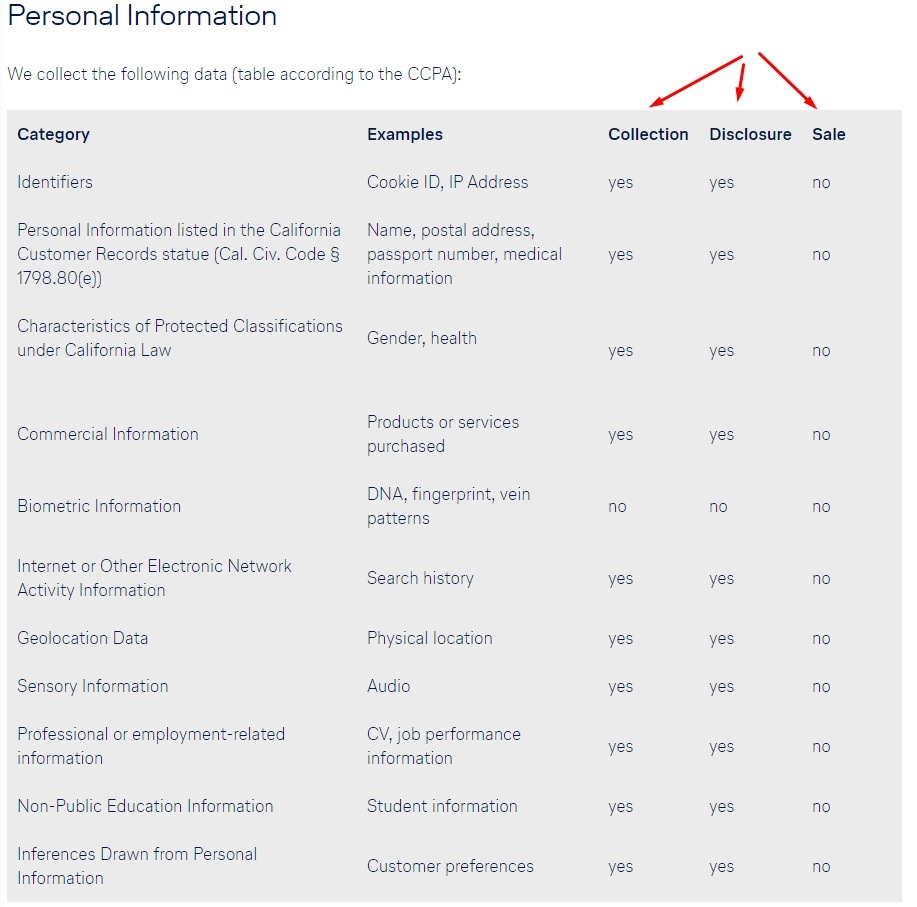Click the Geolocation Data category text
This screenshot has width=917, height=907.
pos(82,638)
